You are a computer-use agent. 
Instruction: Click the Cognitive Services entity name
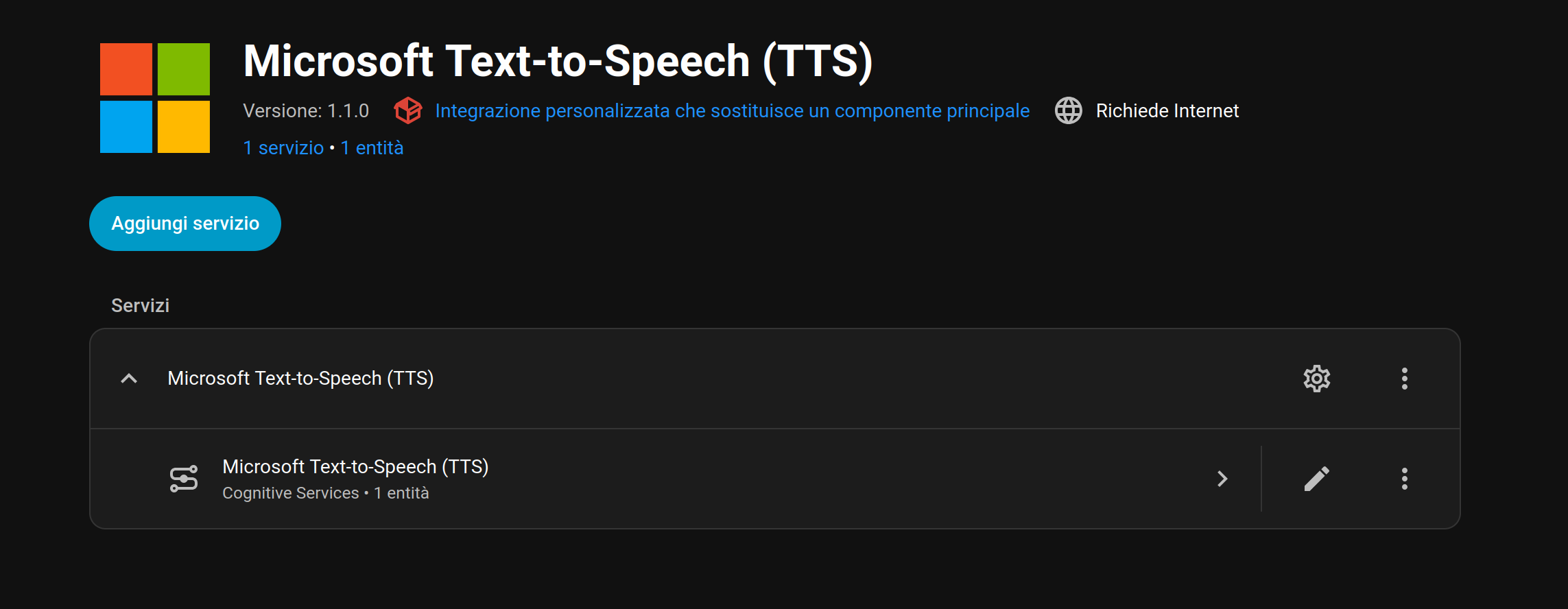coord(290,492)
